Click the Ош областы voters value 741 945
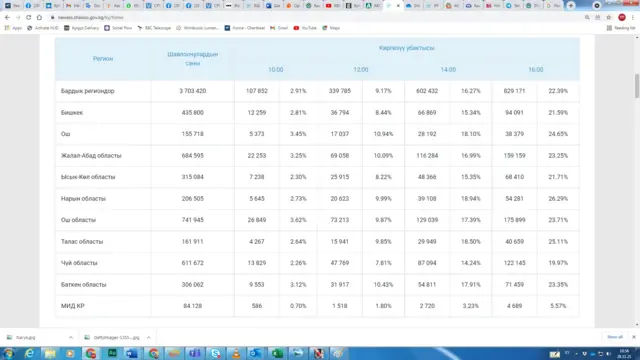The height and width of the screenshot is (360, 640). 193,220
